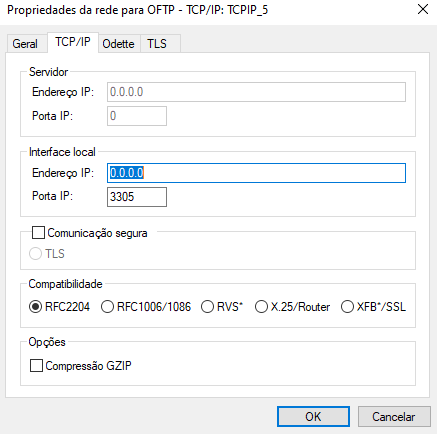Viewport: 437px width, 434px height.
Task: Click the dialog title bar text
Action: (x=137, y=10)
